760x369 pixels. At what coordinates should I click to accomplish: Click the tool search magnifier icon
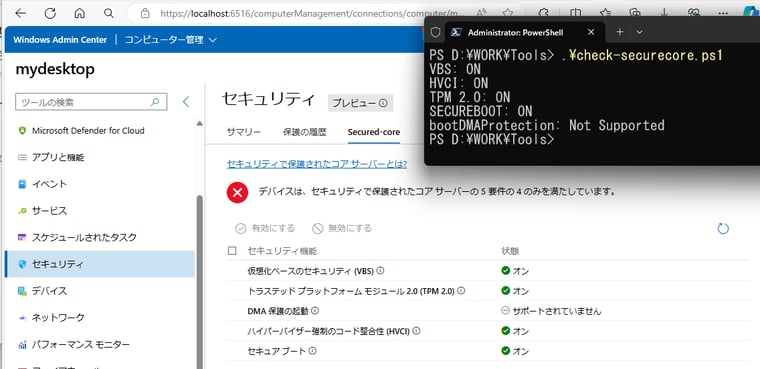coord(155,102)
